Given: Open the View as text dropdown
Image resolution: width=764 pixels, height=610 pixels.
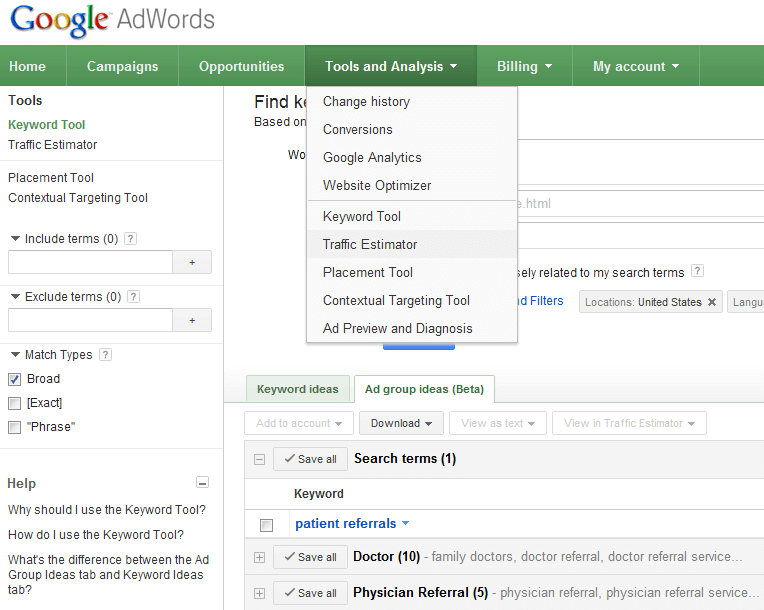Looking at the screenshot, I should [497, 423].
